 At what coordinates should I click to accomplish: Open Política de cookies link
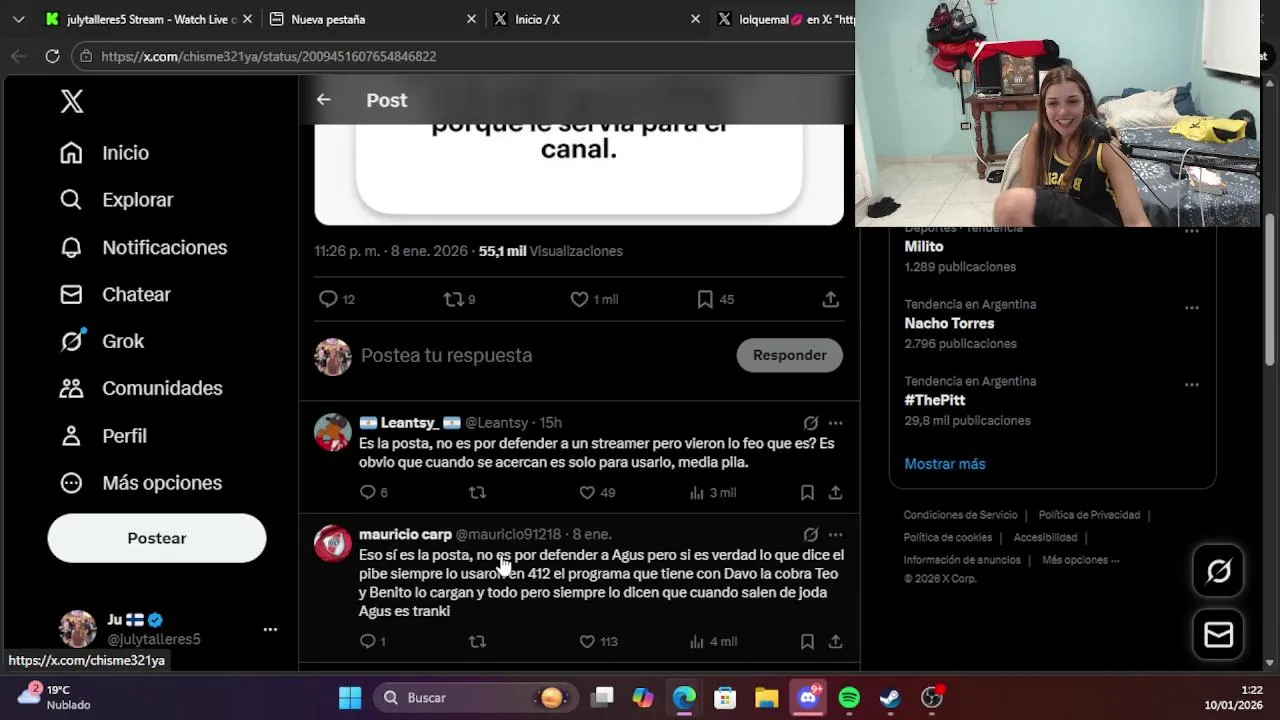947,537
